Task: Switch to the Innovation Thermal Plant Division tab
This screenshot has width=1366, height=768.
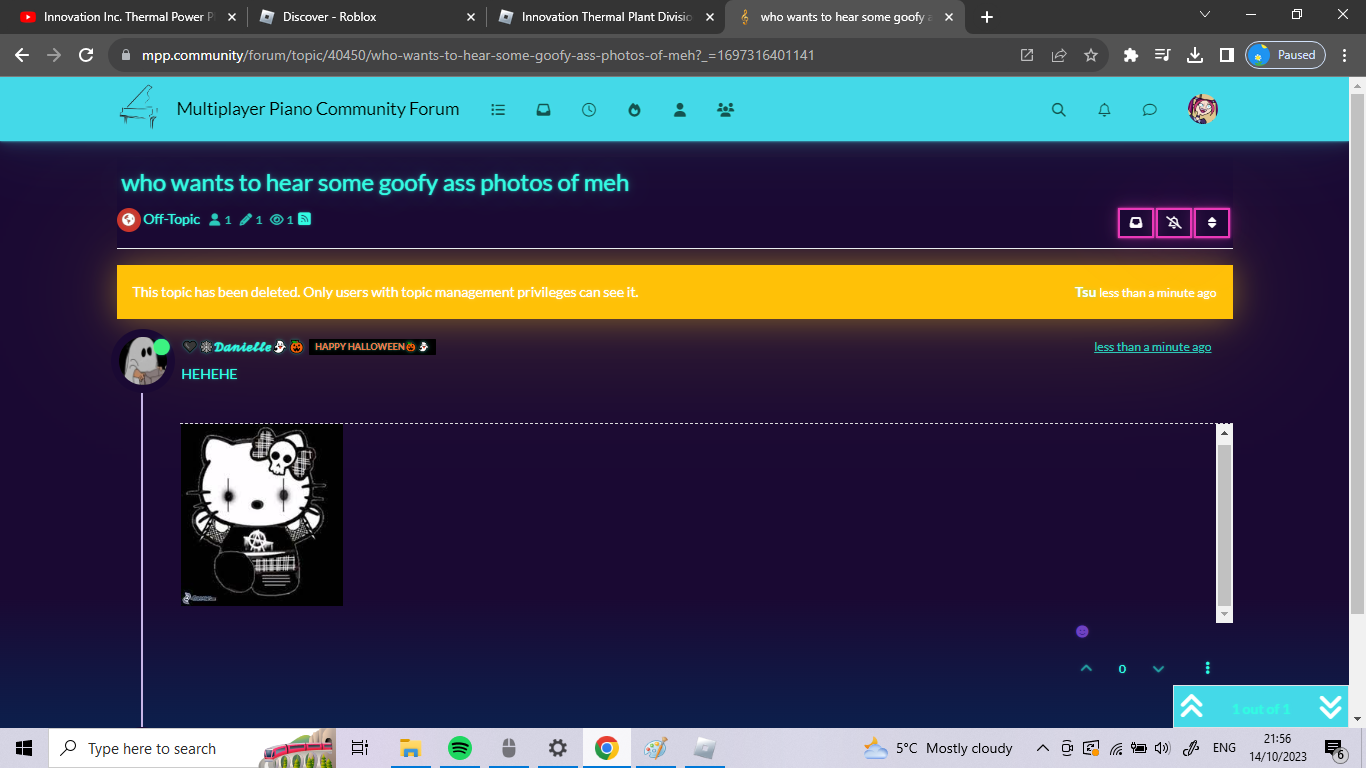Action: [x=604, y=17]
